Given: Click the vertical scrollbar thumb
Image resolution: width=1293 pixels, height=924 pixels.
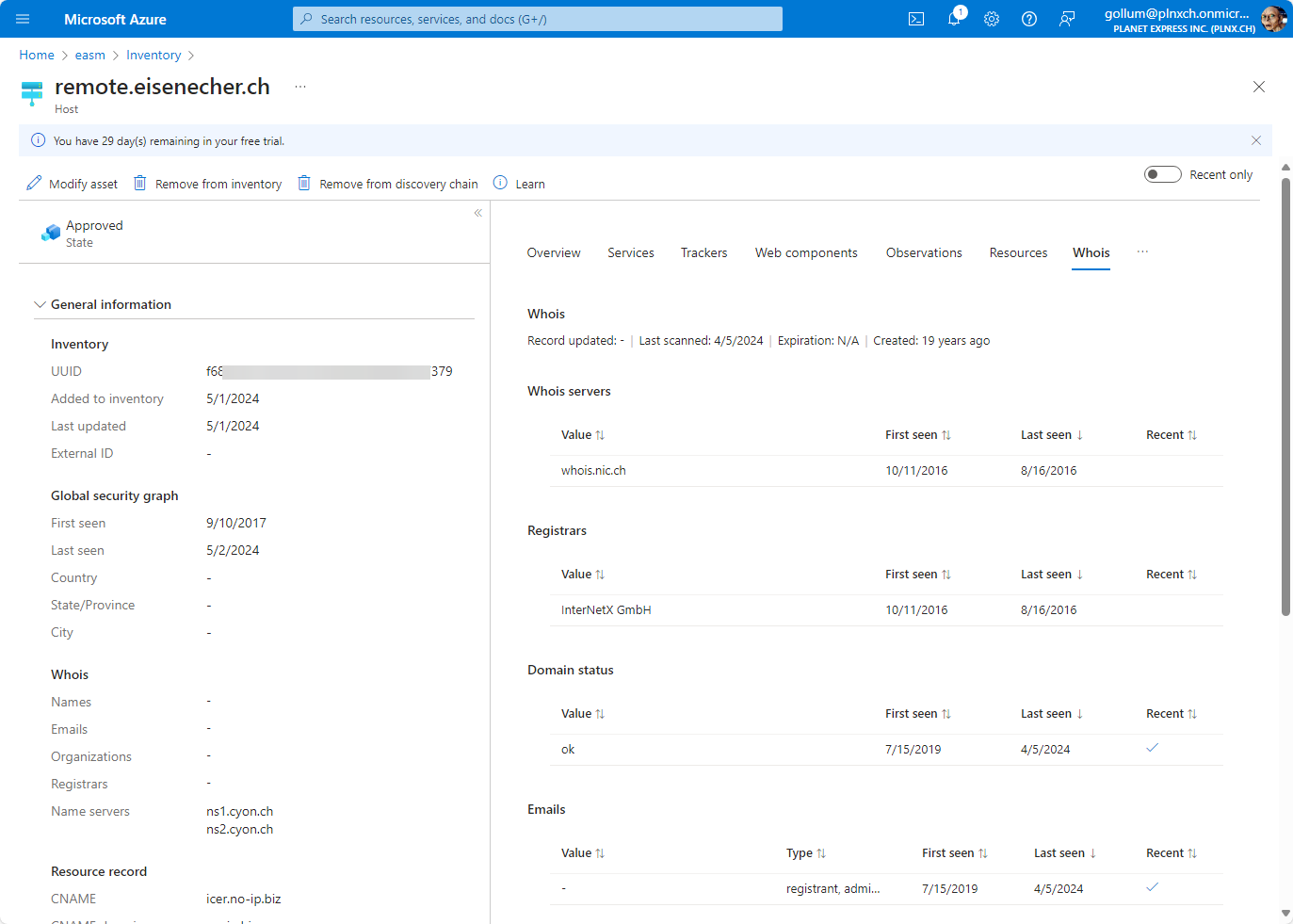Looking at the screenshot, I should click(x=1285, y=396).
